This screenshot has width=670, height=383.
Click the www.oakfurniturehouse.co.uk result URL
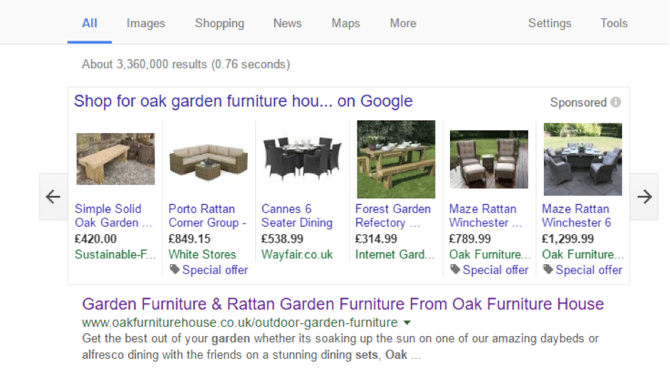tap(240, 323)
